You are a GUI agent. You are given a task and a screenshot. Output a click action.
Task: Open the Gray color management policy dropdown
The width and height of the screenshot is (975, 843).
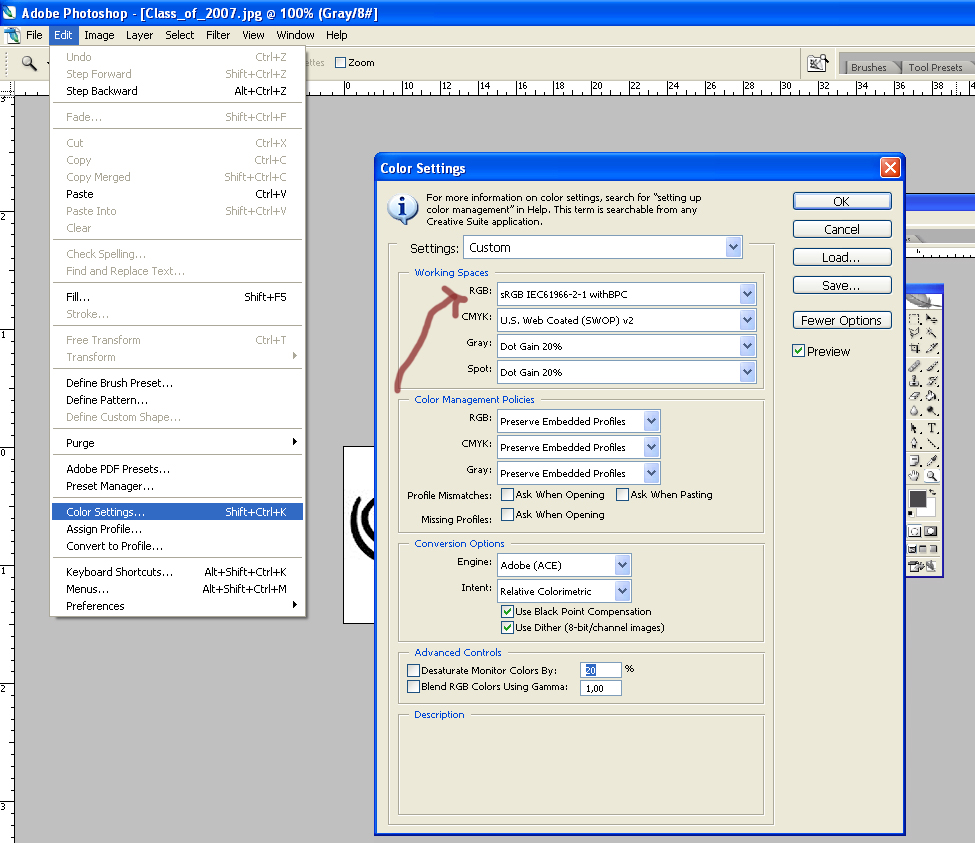click(x=579, y=474)
